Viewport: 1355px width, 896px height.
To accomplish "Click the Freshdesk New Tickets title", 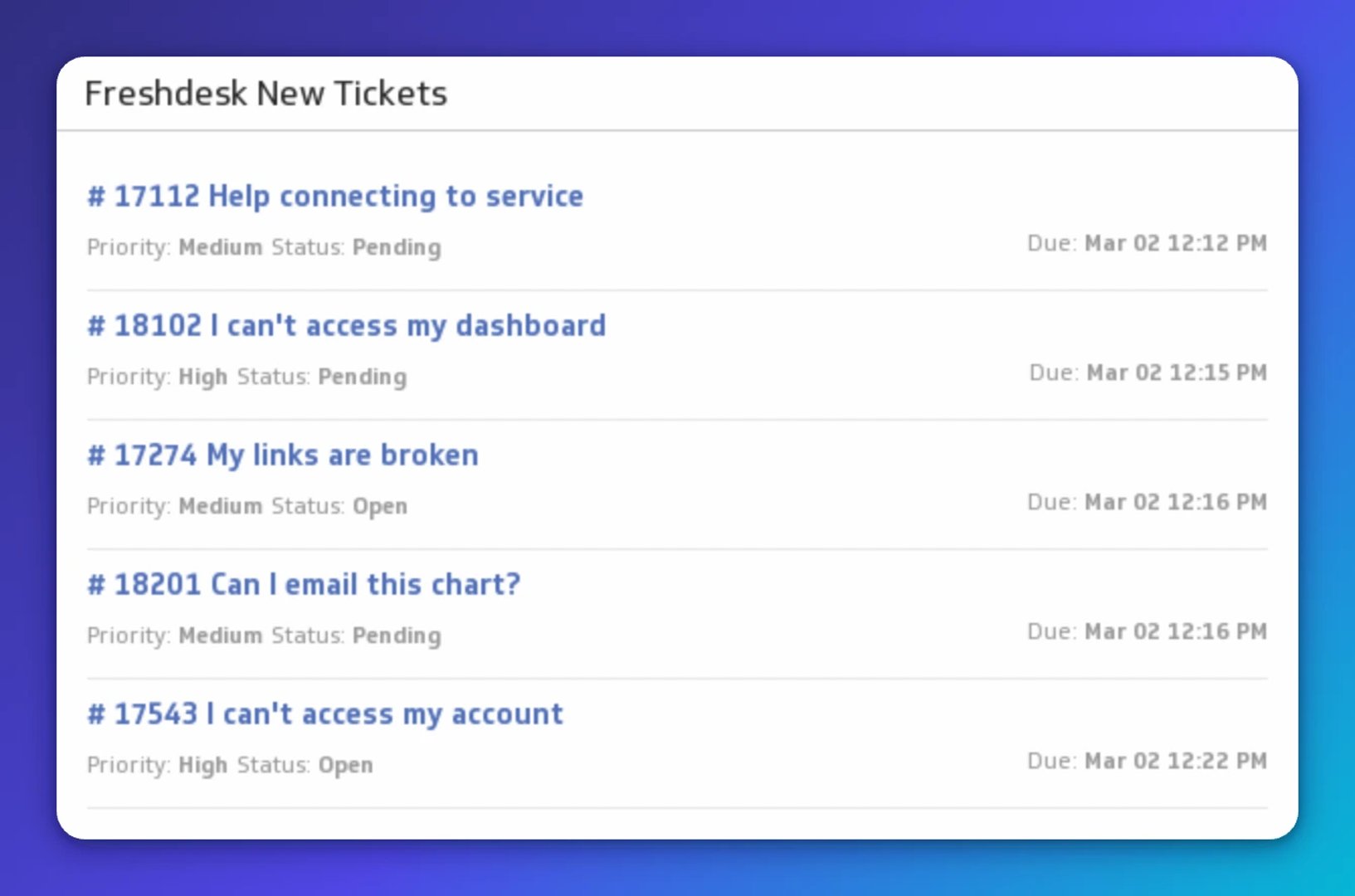I will (266, 94).
